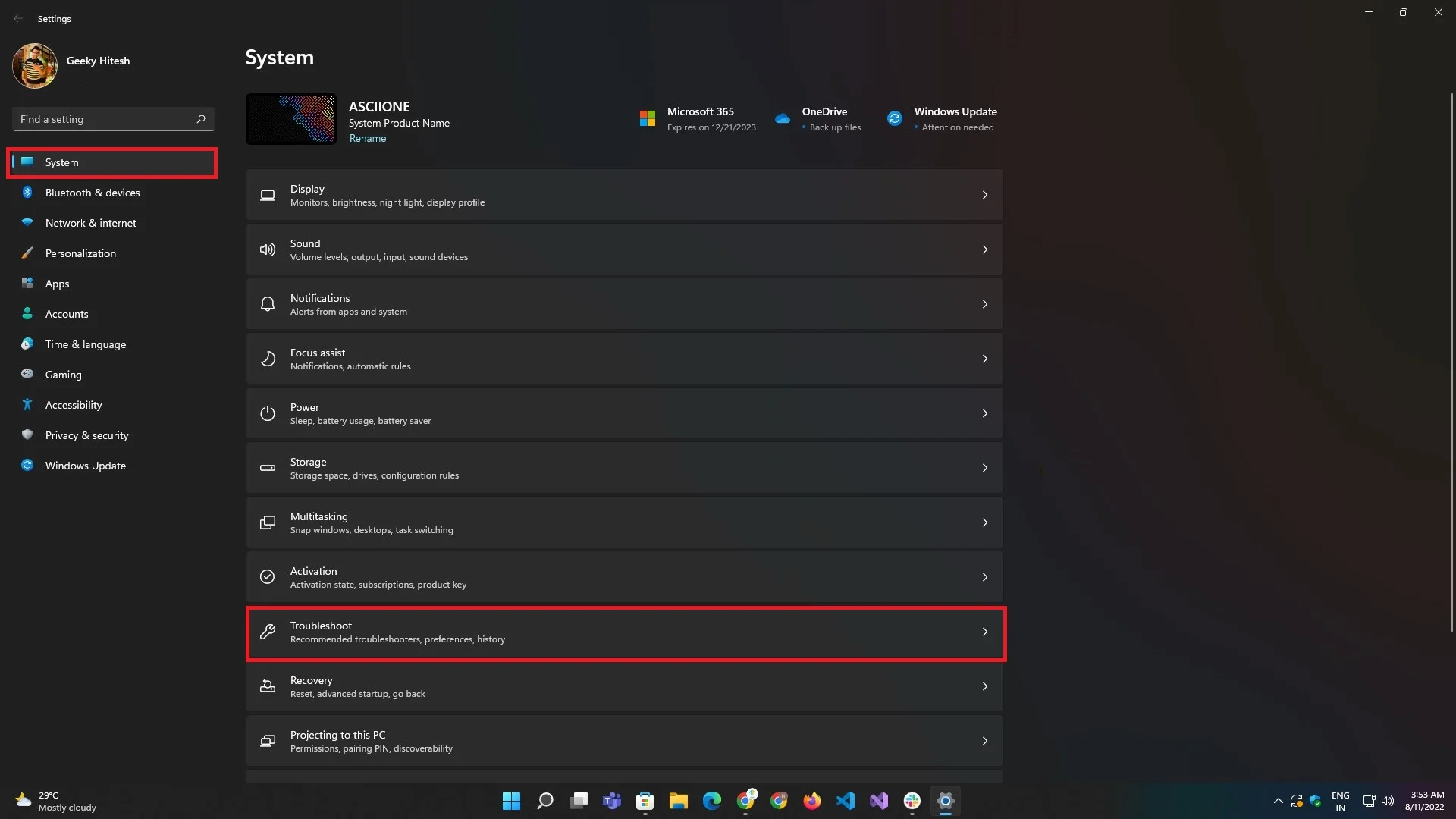Image resolution: width=1456 pixels, height=819 pixels.
Task: Open Microsoft Store from taskbar
Action: [x=645, y=801]
